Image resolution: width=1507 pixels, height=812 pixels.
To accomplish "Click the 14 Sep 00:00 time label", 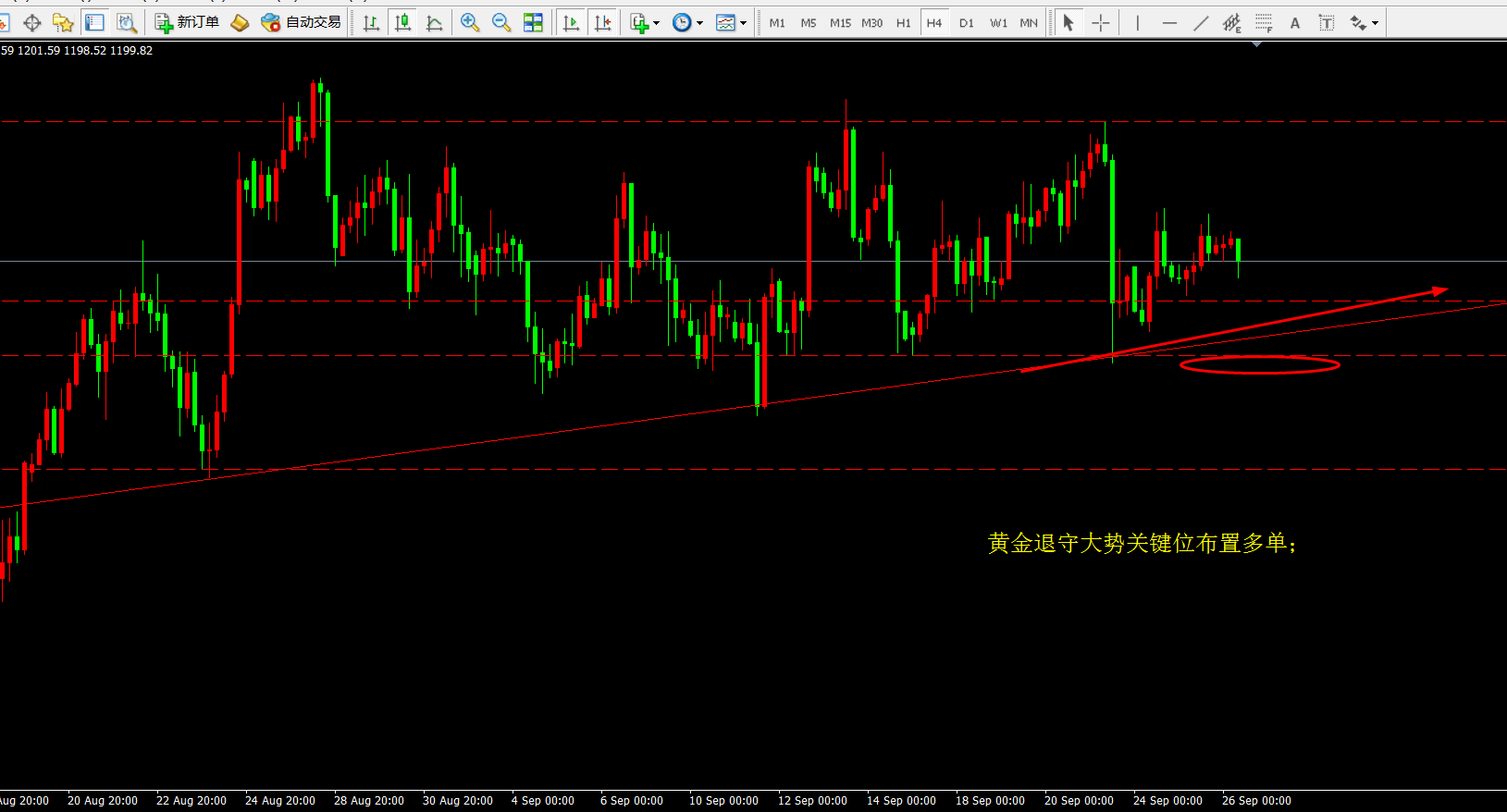I will tap(901, 801).
